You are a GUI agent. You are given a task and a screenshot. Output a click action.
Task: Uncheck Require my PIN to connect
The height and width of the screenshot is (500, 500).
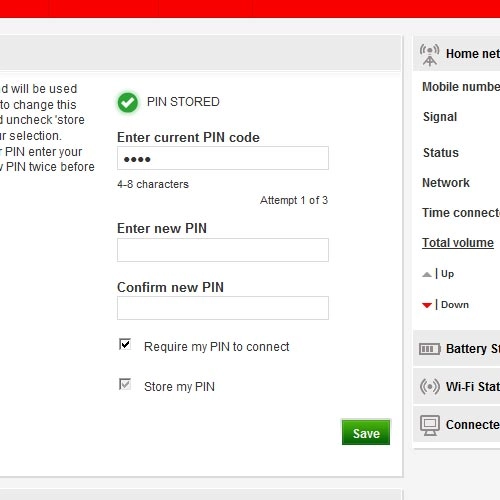coord(125,344)
